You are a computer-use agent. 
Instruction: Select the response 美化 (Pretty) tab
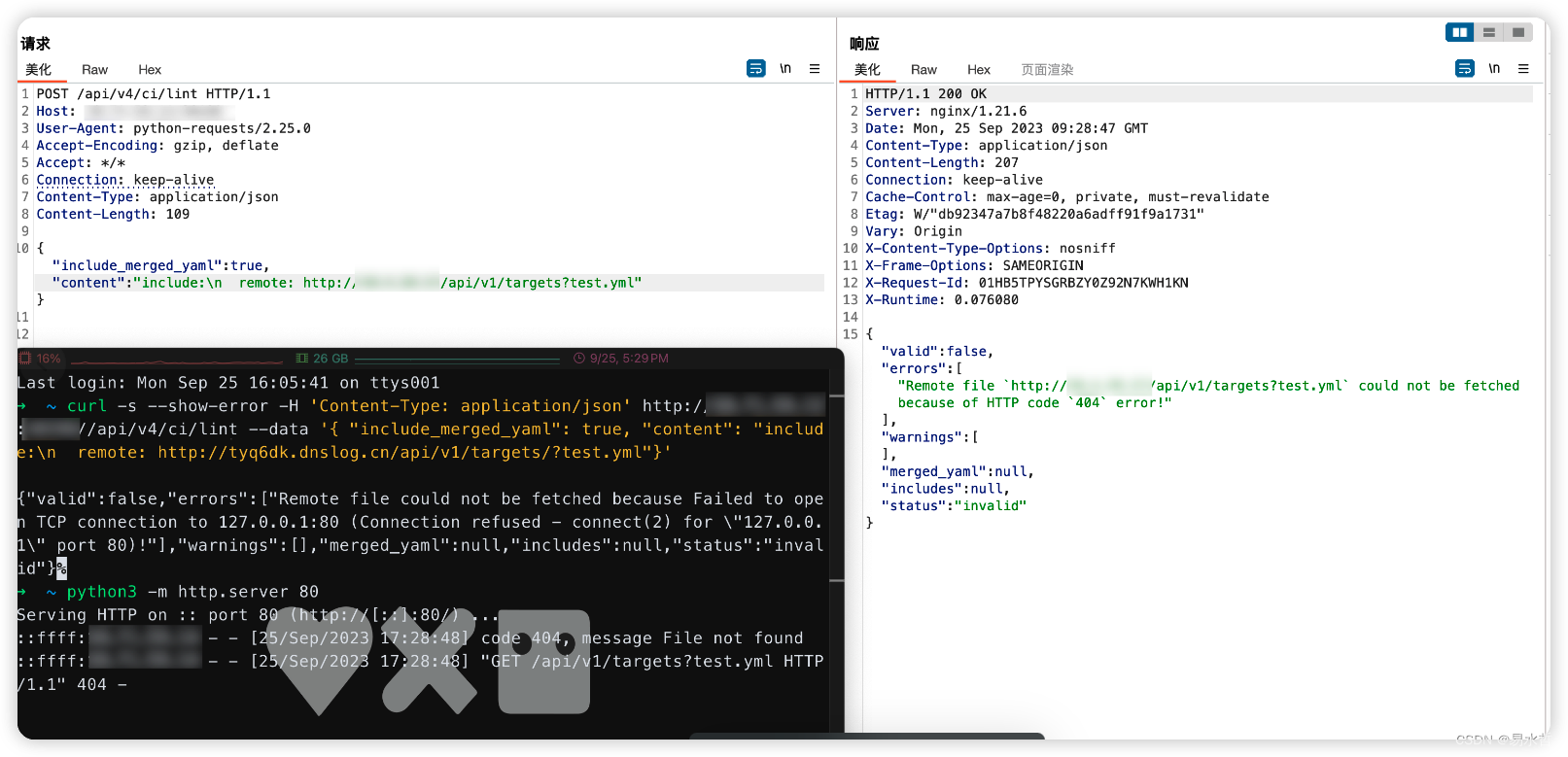[867, 70]
